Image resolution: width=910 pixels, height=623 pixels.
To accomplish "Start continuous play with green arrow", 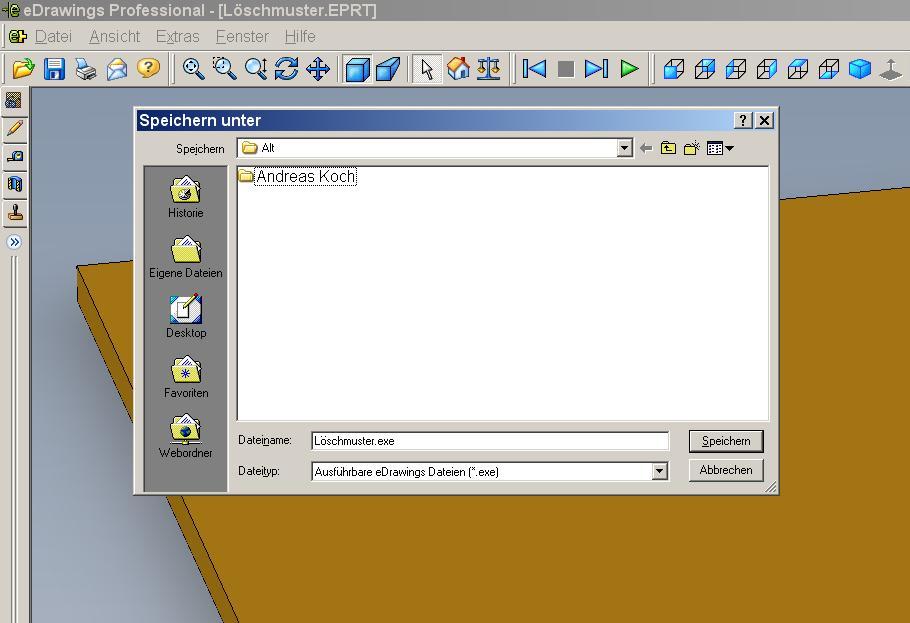I will pos(629,69).
